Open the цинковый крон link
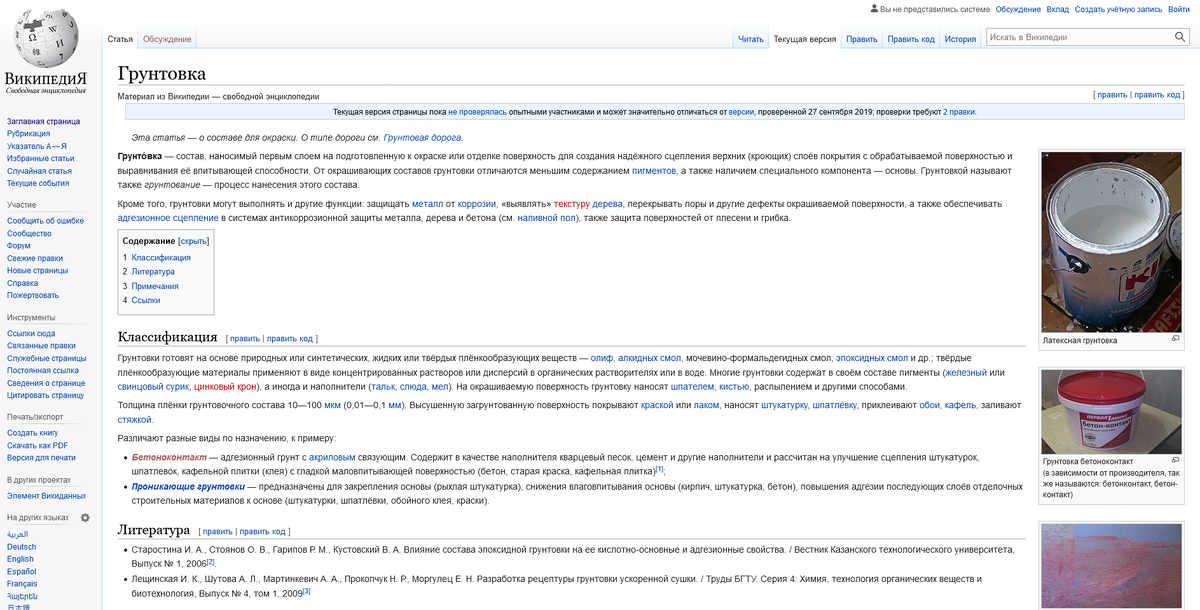Image resolution: width=1200 pixels, height=610 pixels. 226,386
